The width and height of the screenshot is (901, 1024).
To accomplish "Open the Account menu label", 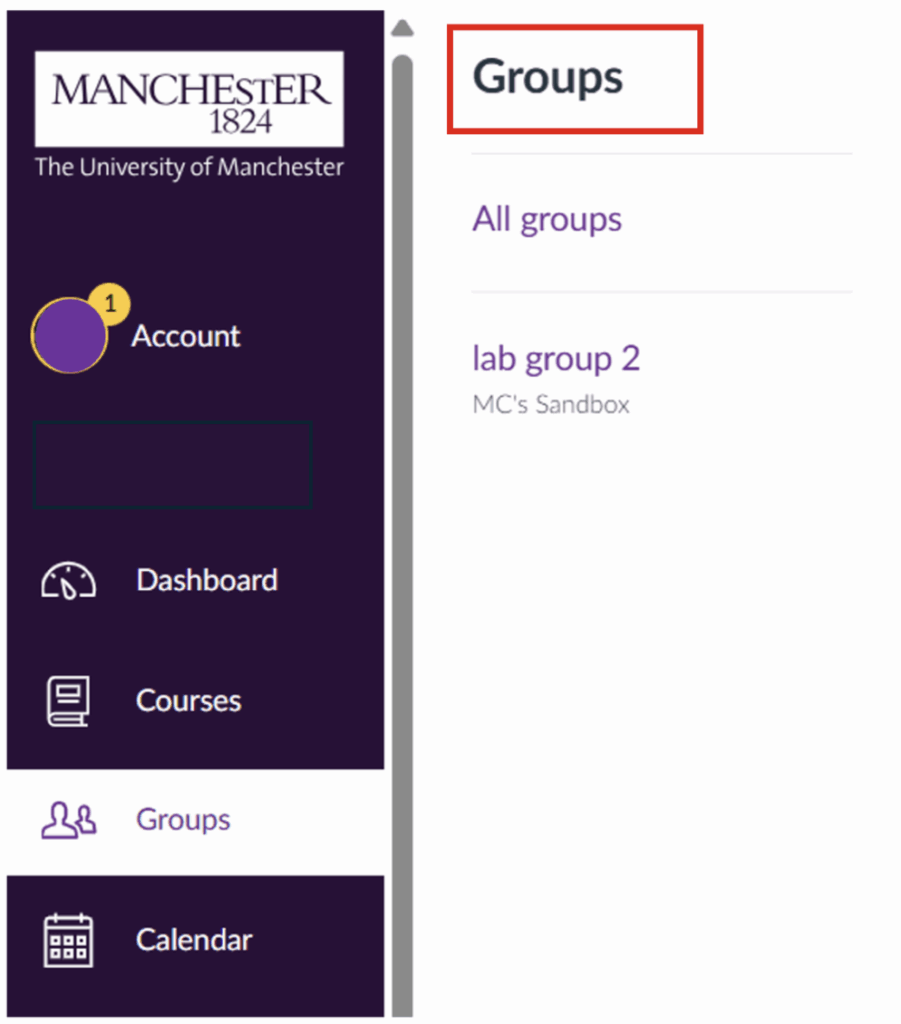I will pos(186,336).
